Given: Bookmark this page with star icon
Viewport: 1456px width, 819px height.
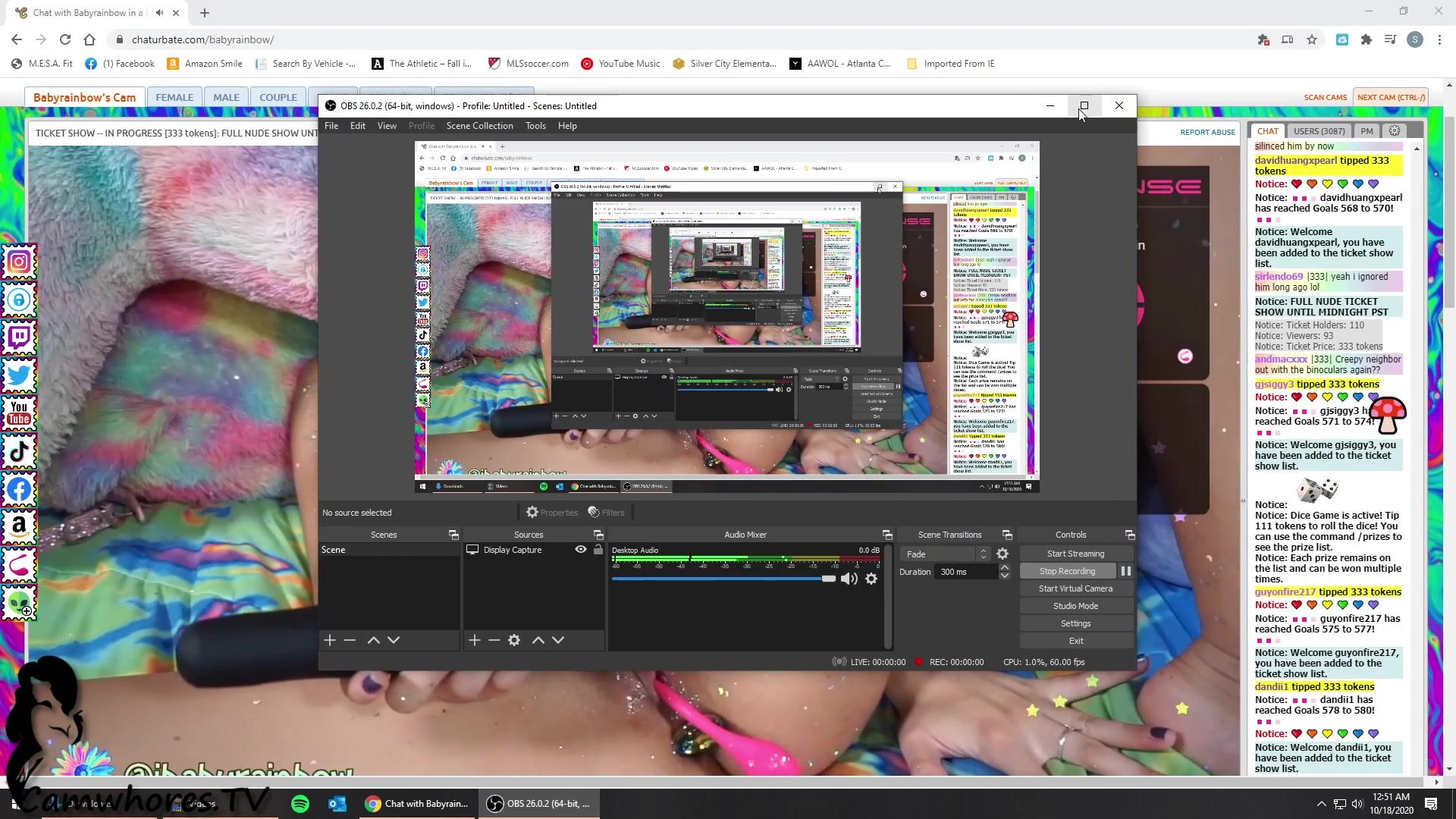Looking at the screenshot, I should [x=1312, y=39].
